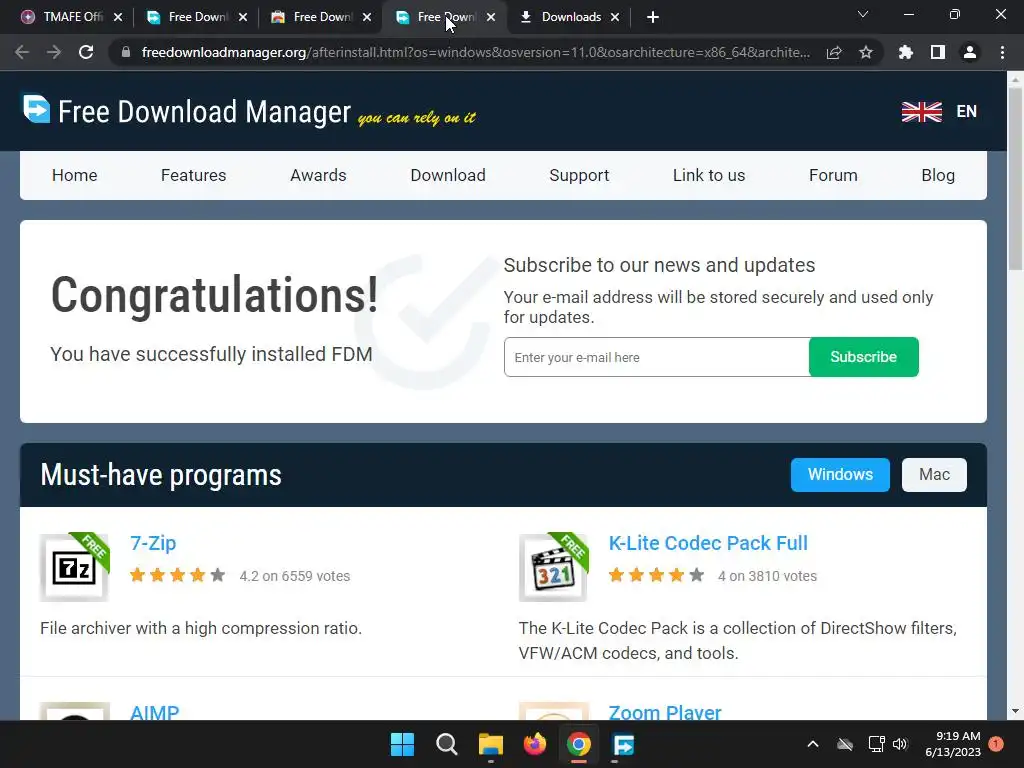Click the "4.2 on 6559 votes" text
Screen dimensions: 1024x768
click(295, 576)
